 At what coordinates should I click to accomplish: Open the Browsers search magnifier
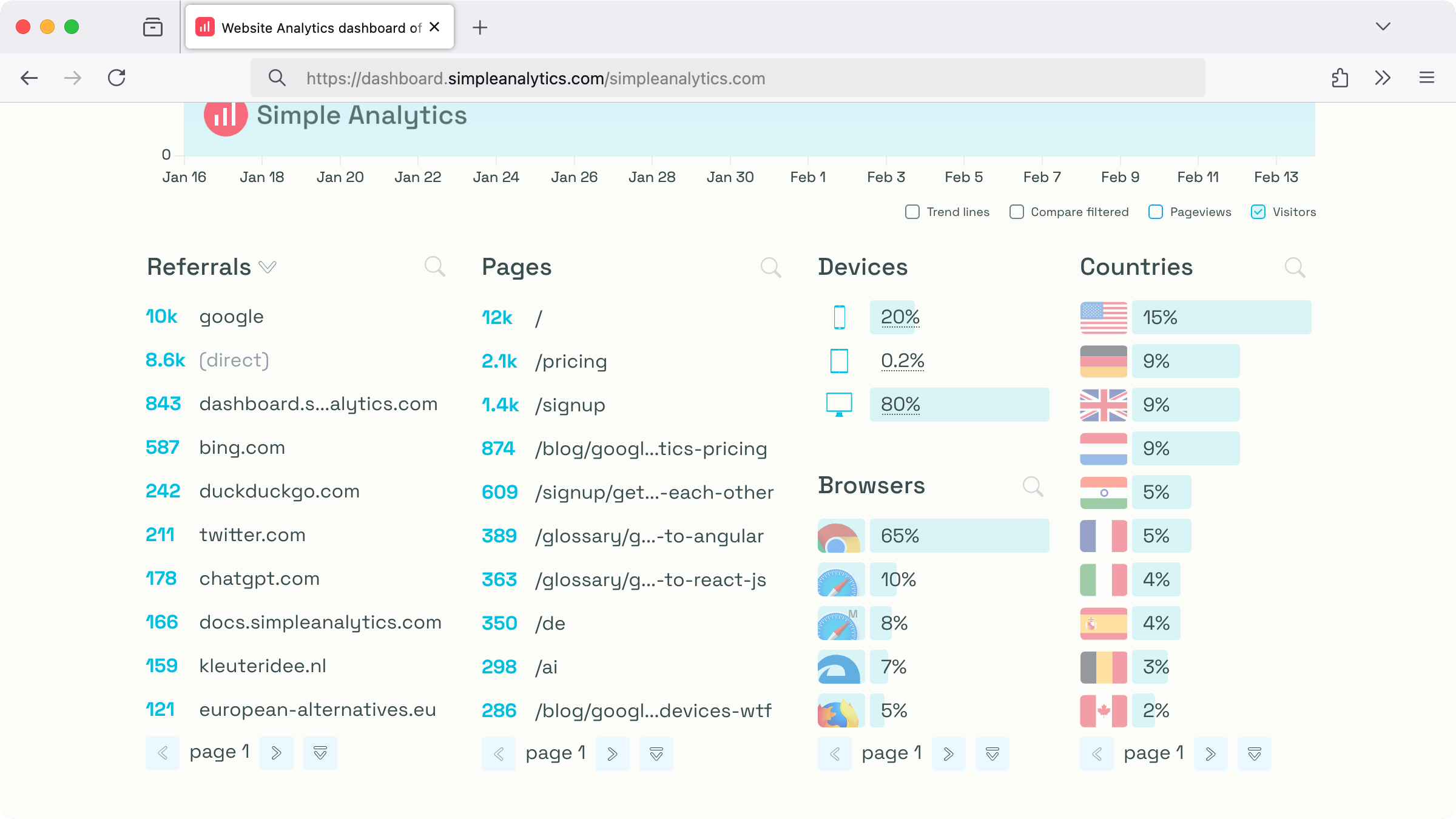(1033, 486)
